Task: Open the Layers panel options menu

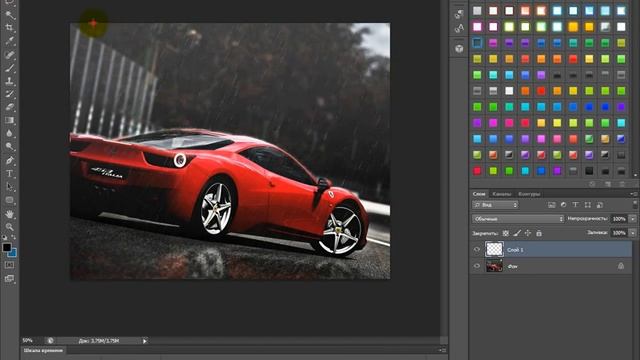Action: [633, 194]
